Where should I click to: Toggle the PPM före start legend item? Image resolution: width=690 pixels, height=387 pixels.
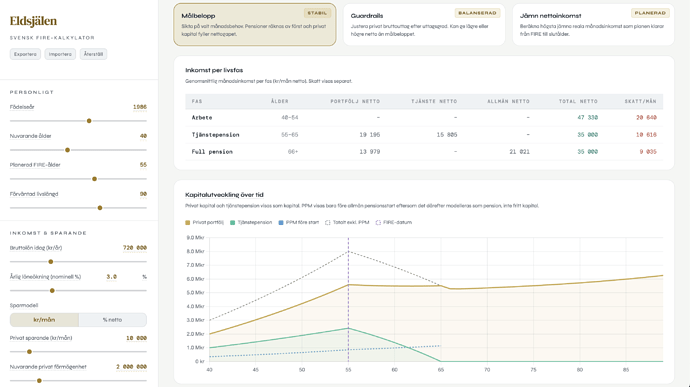(299, 222)
